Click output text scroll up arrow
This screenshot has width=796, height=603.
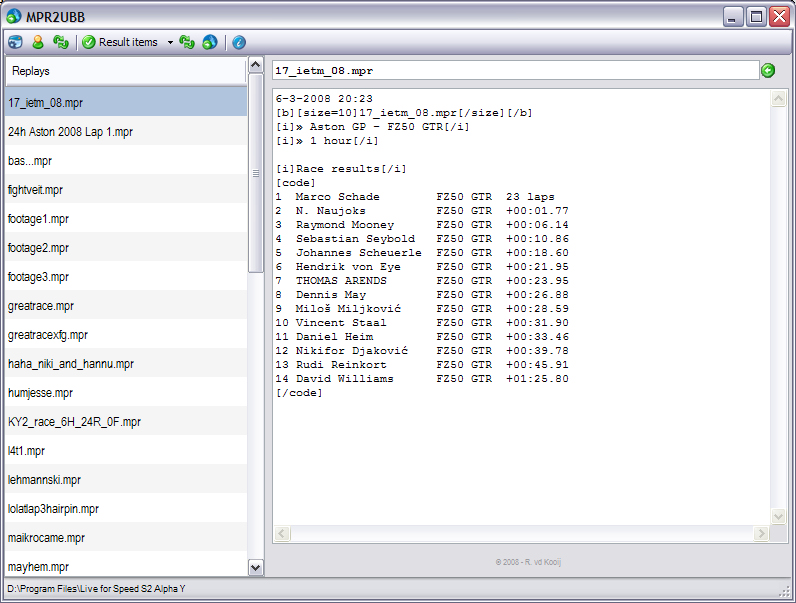coord(778,98)
